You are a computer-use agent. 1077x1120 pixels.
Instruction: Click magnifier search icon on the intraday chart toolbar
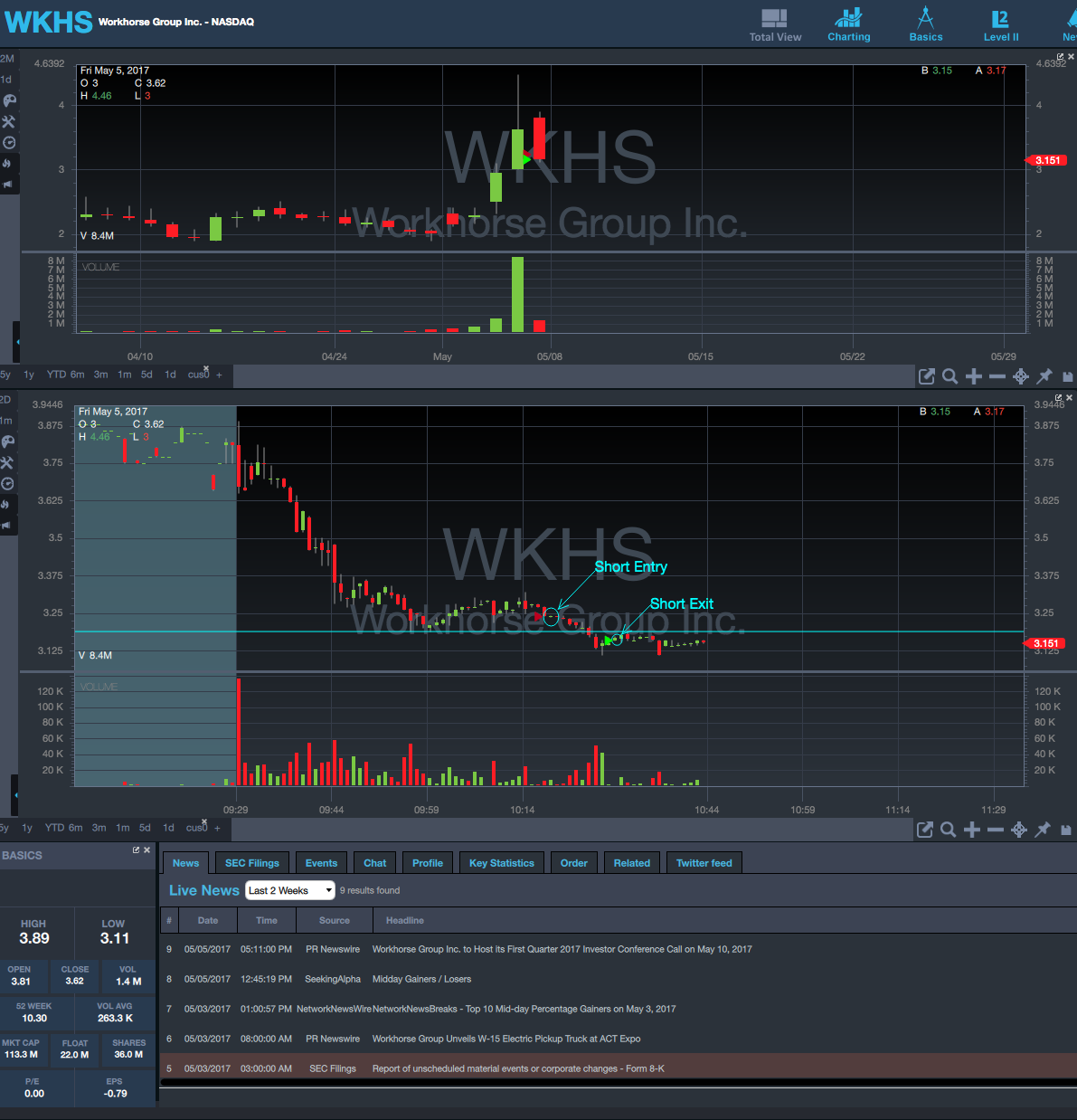(x=948, y=830)
